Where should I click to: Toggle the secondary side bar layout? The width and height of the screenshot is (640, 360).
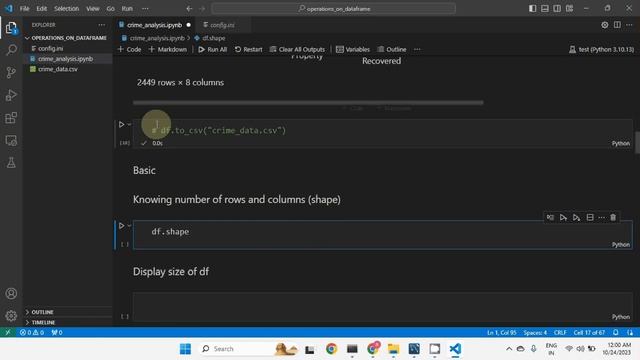coord(557,8)
